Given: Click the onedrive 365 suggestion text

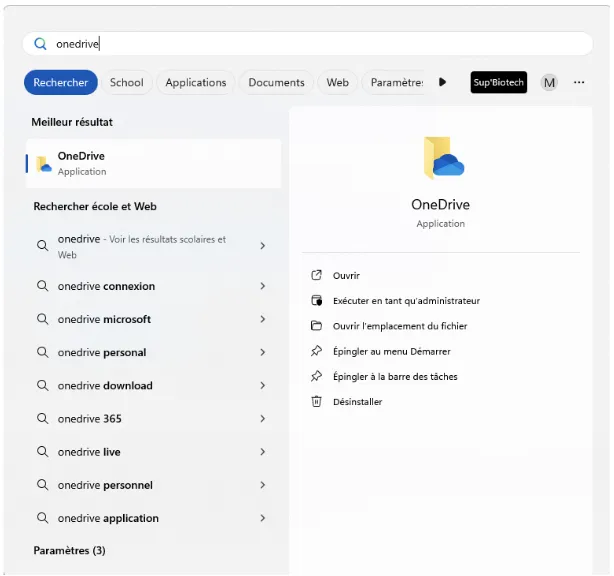Looking at the screenshot, I should (90, 419).
